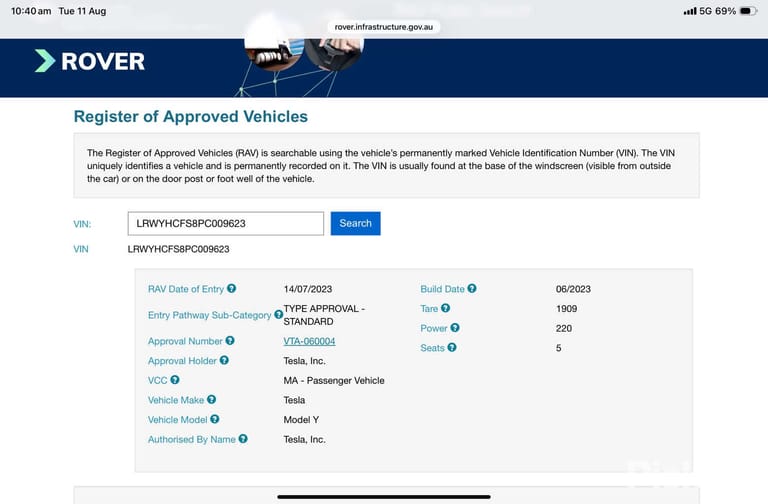The height and width of the screenshot is (504, 768).
Task: Tap the battery icon in status bar
Action: pos(748,11)
